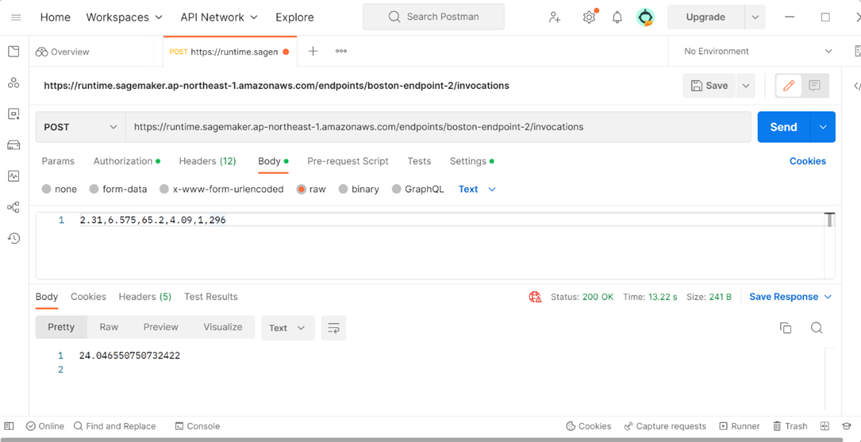Click the blue Send button

pos(784,127)
